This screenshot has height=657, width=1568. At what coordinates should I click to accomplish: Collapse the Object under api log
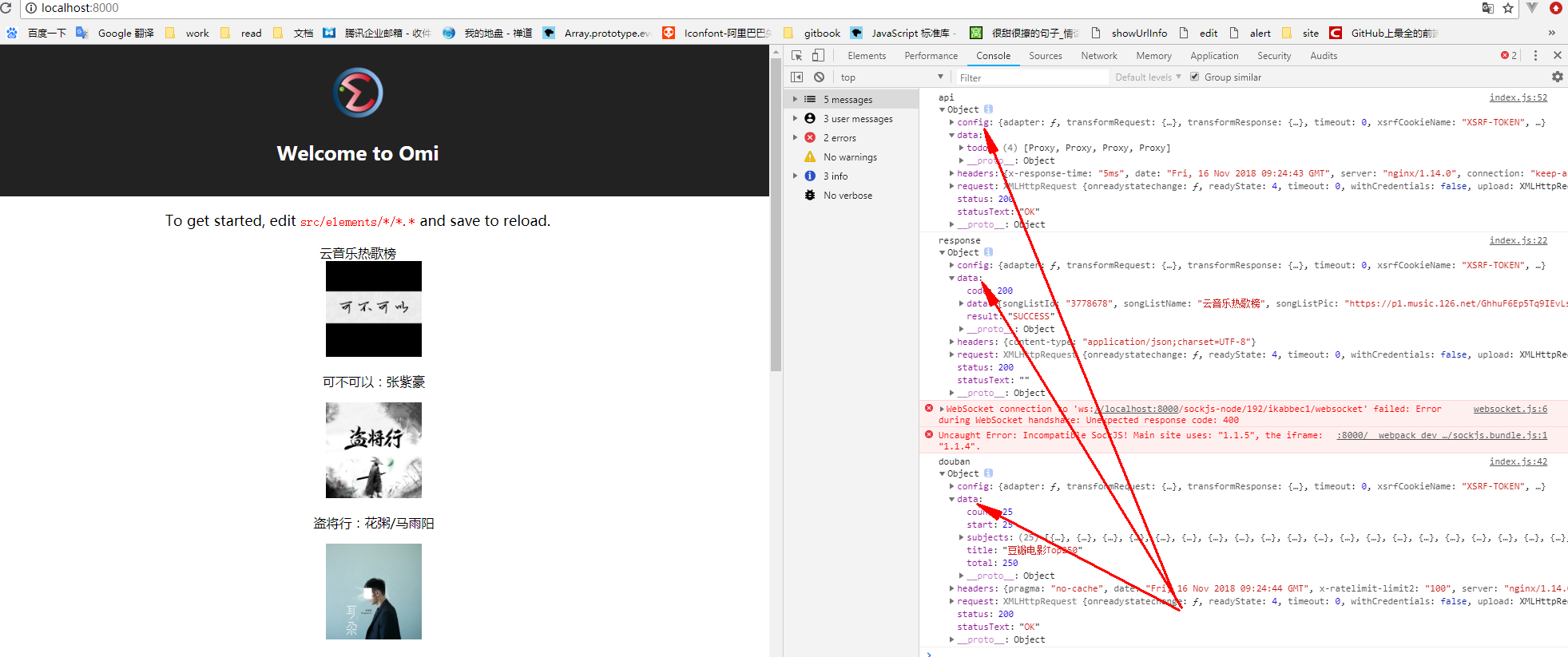coord(943,109)
